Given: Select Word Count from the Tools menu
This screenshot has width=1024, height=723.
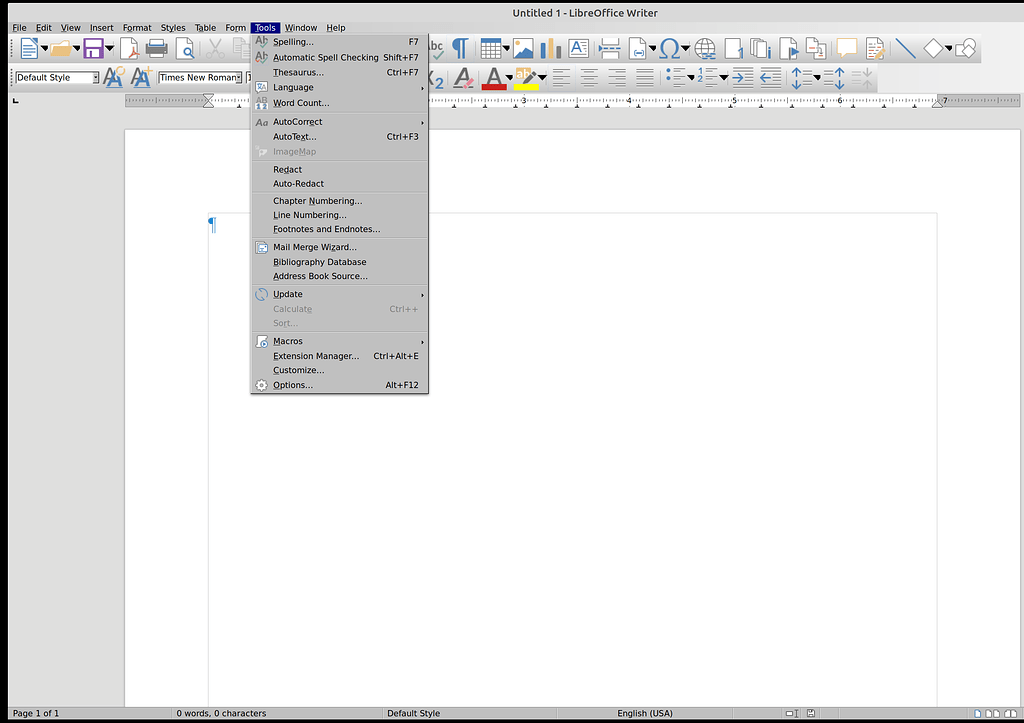Looking at the screenshot, I should 301,103.
